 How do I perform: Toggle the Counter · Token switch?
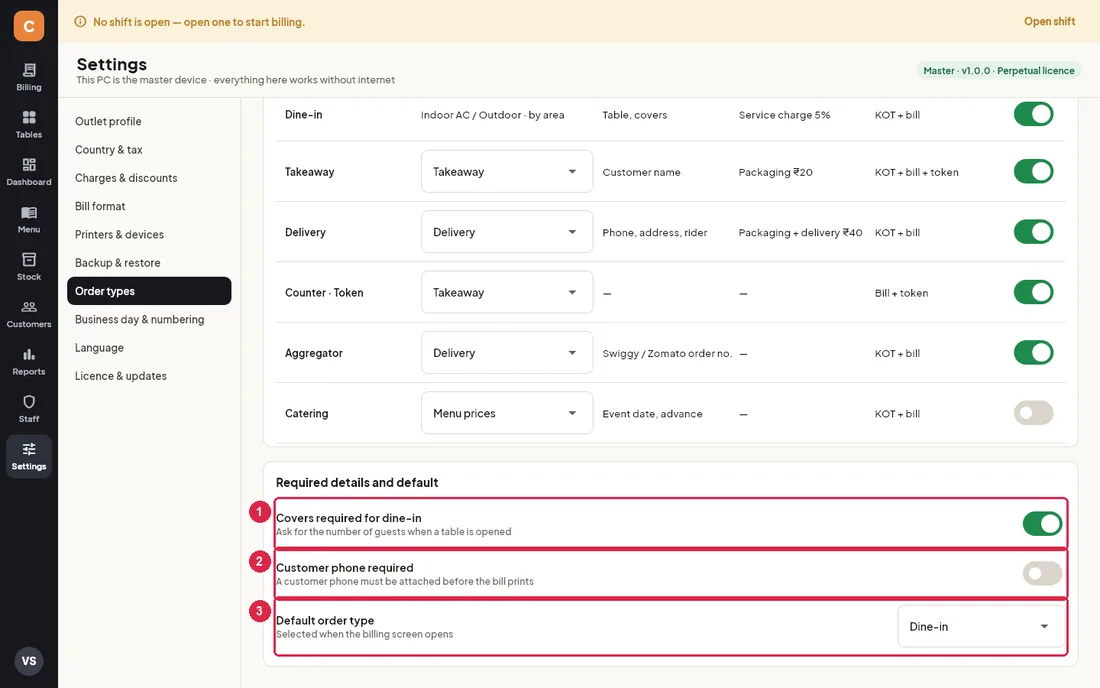(x=1033, y=292)
